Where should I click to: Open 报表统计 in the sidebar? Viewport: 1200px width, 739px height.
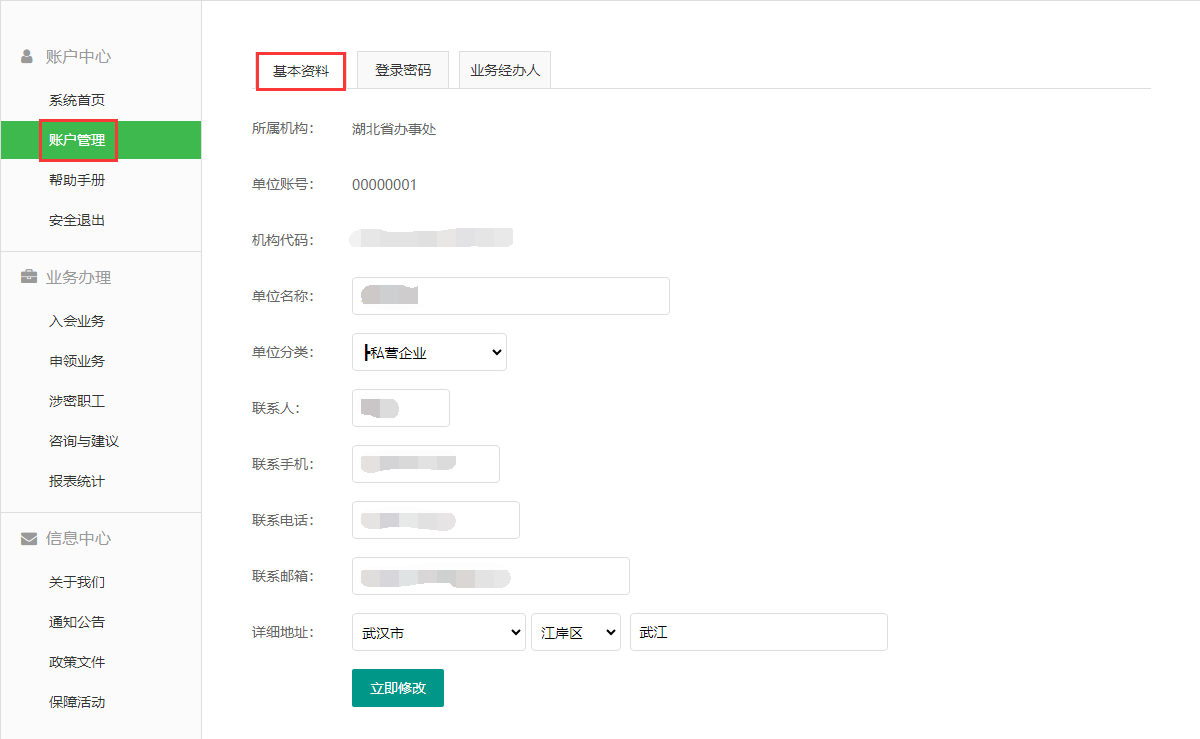pyautogui.click(x=77, y=481)
